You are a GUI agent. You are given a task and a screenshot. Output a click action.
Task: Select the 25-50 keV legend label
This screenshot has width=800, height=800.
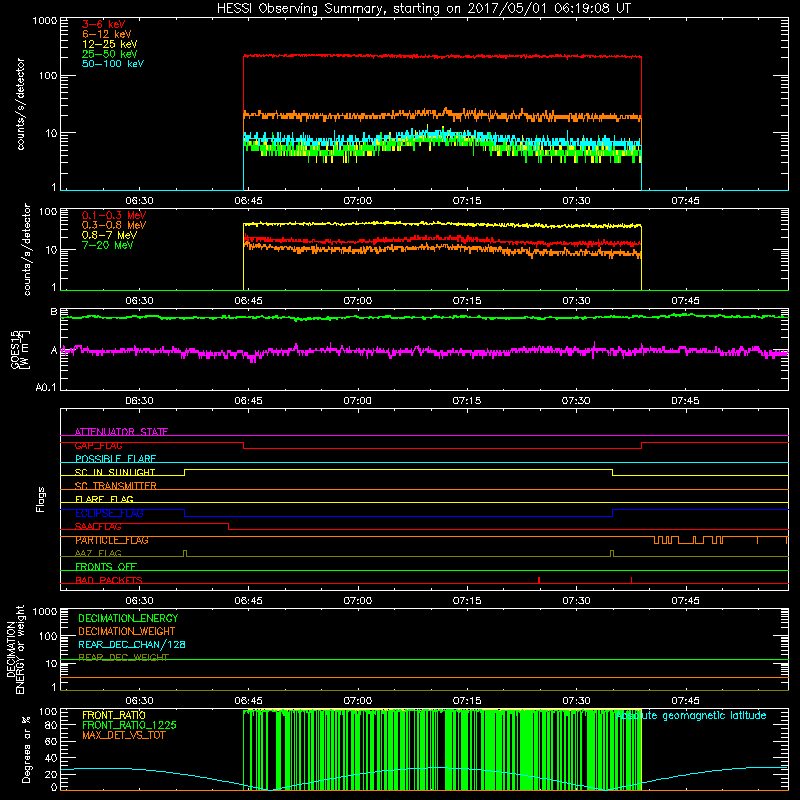110,54
